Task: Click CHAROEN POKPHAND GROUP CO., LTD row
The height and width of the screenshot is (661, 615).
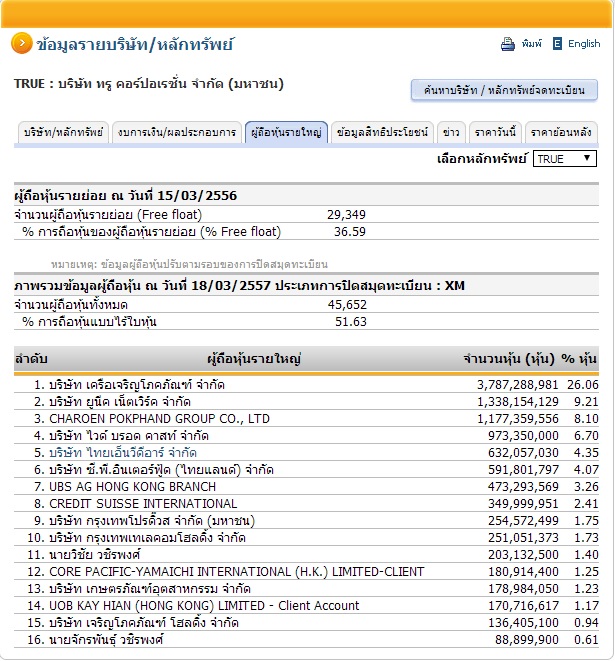Action: 306,419
